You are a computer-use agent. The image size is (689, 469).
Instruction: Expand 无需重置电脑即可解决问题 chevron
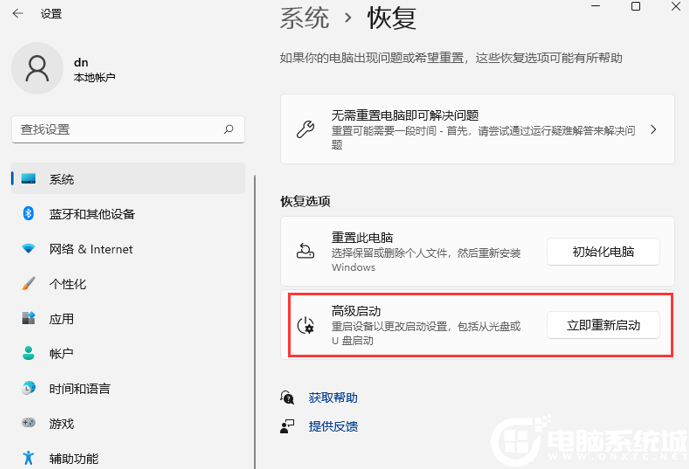tap(653, 129)
